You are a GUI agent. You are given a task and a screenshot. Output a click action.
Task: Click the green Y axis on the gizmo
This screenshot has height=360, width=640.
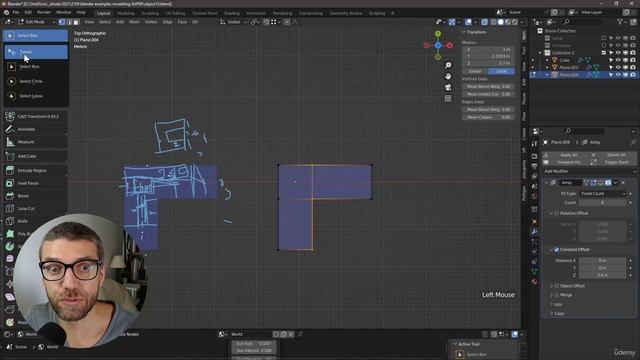pos(438,34)
